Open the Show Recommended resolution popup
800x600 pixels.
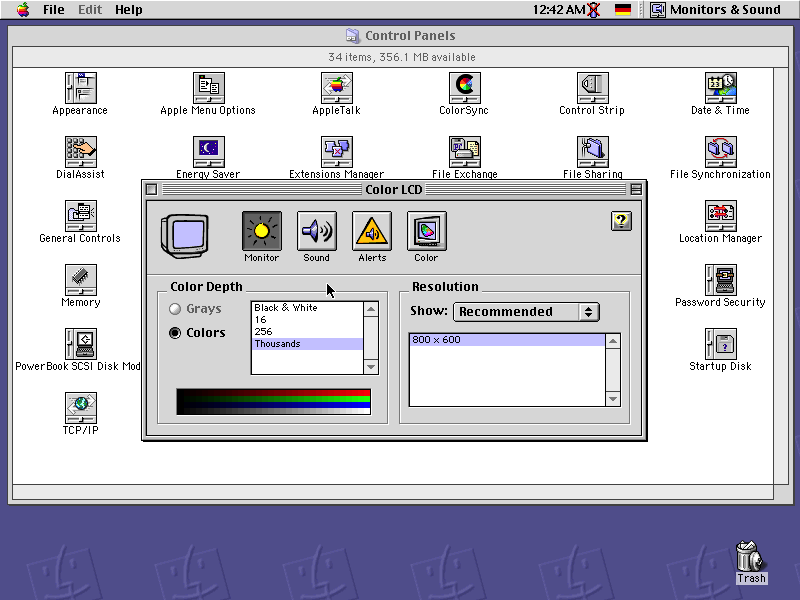pos(526,312)
